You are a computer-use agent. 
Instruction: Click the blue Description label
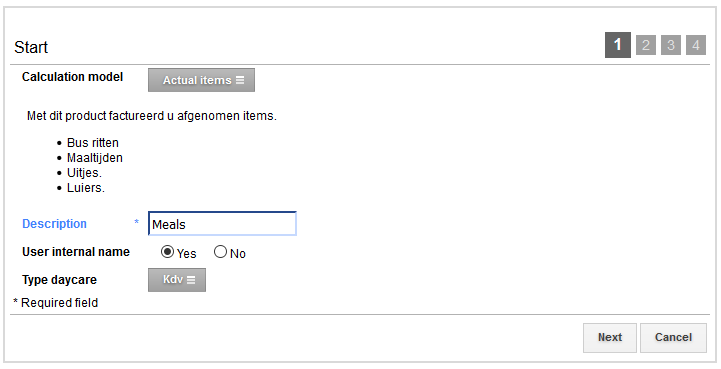[x=54, y=224]
